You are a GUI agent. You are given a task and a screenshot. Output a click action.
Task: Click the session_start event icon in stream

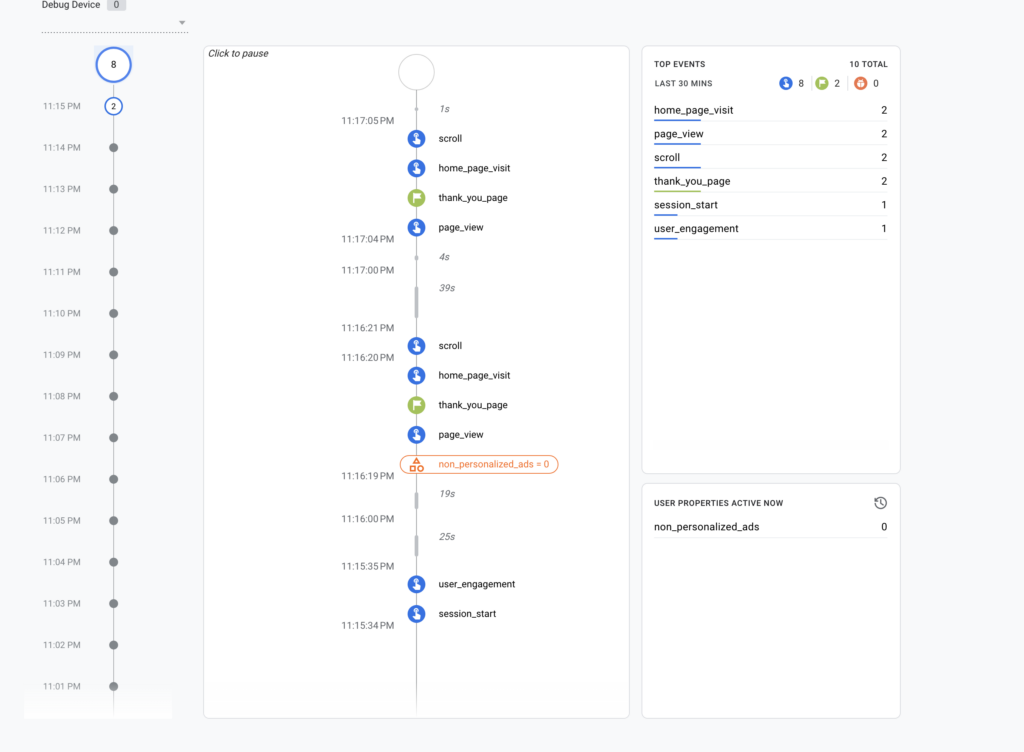pyautogui.click(x=416, y=614)
